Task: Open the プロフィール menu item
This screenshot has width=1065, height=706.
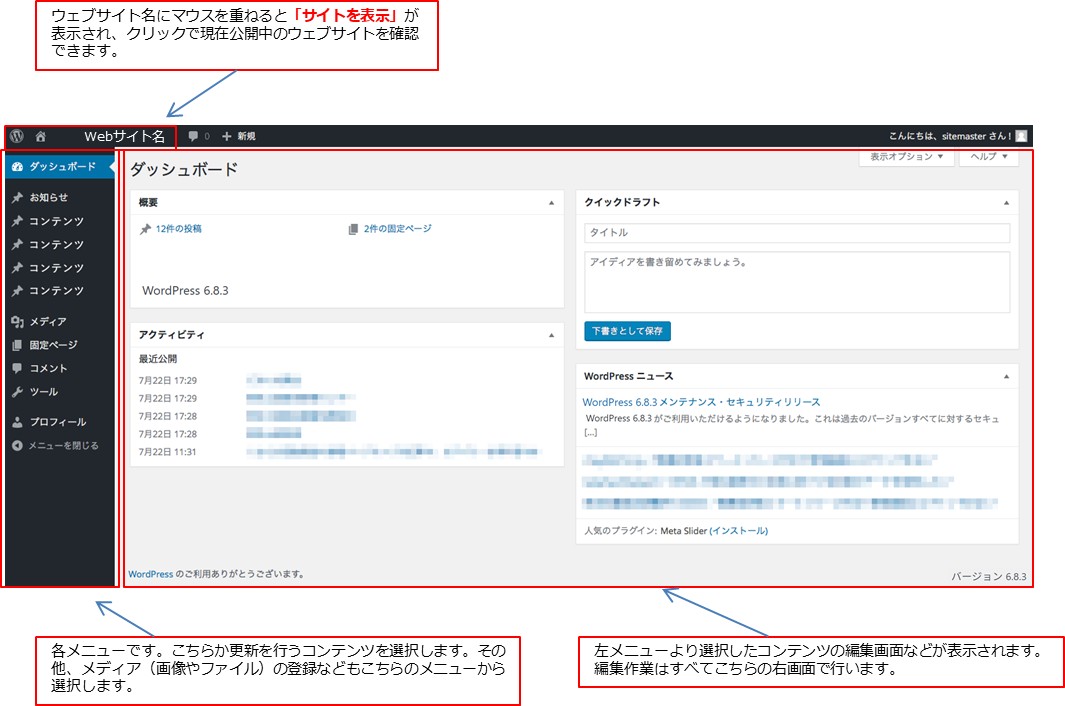Action: point(60,422)
